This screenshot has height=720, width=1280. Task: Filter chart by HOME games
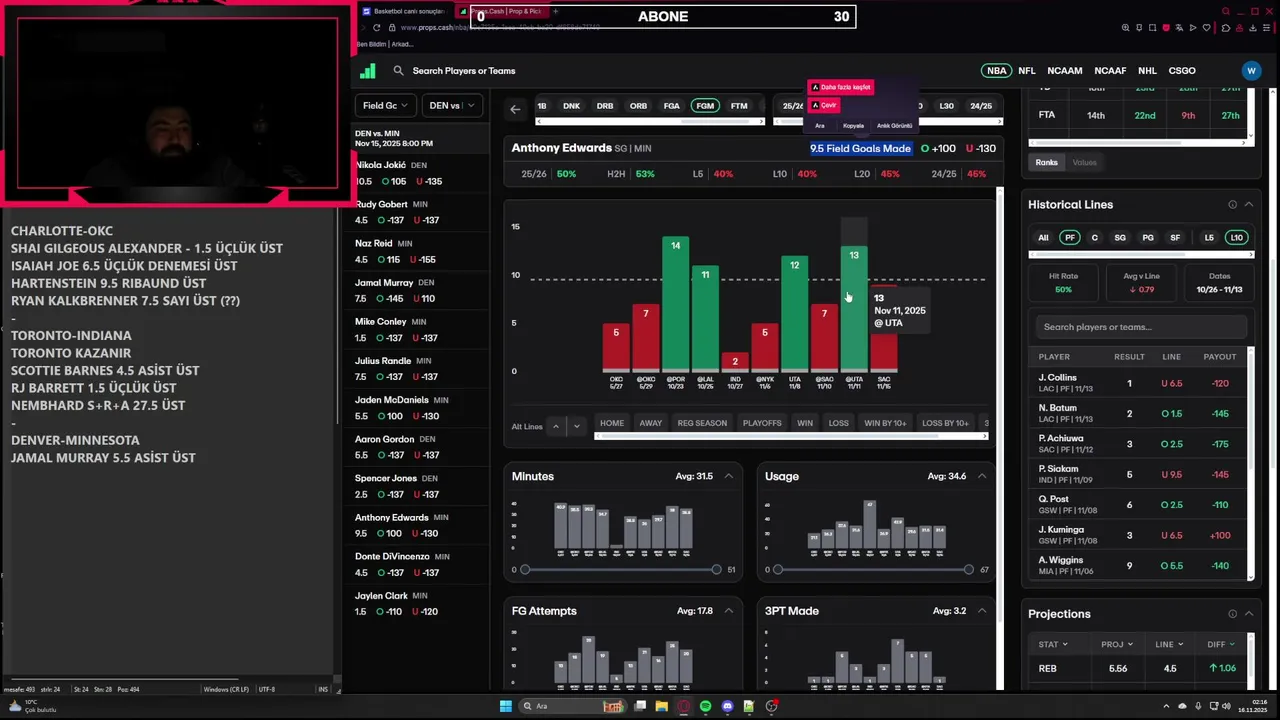click(612, 423)
